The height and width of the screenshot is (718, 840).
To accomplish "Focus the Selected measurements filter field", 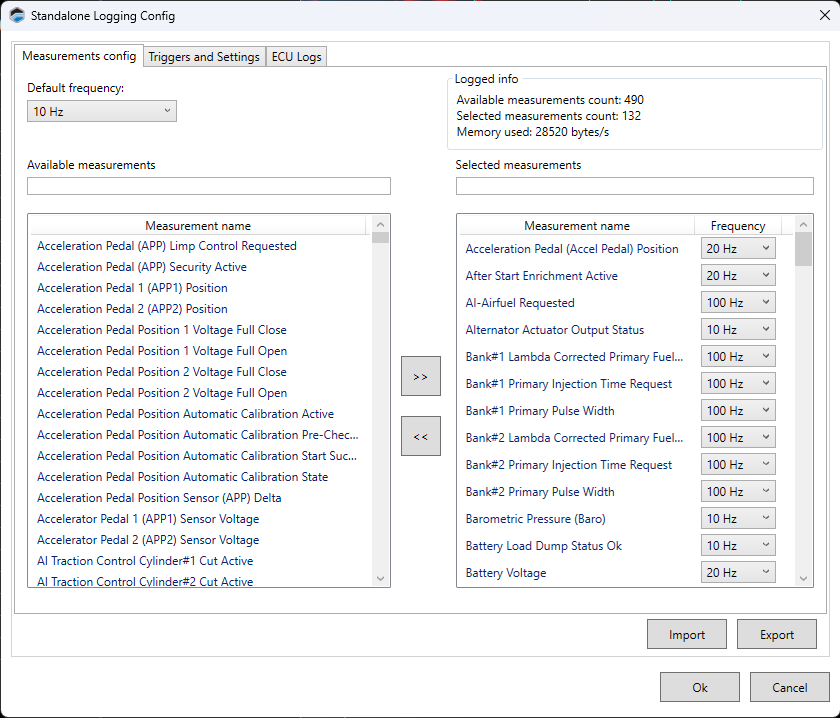I will [x=634, y=186].
